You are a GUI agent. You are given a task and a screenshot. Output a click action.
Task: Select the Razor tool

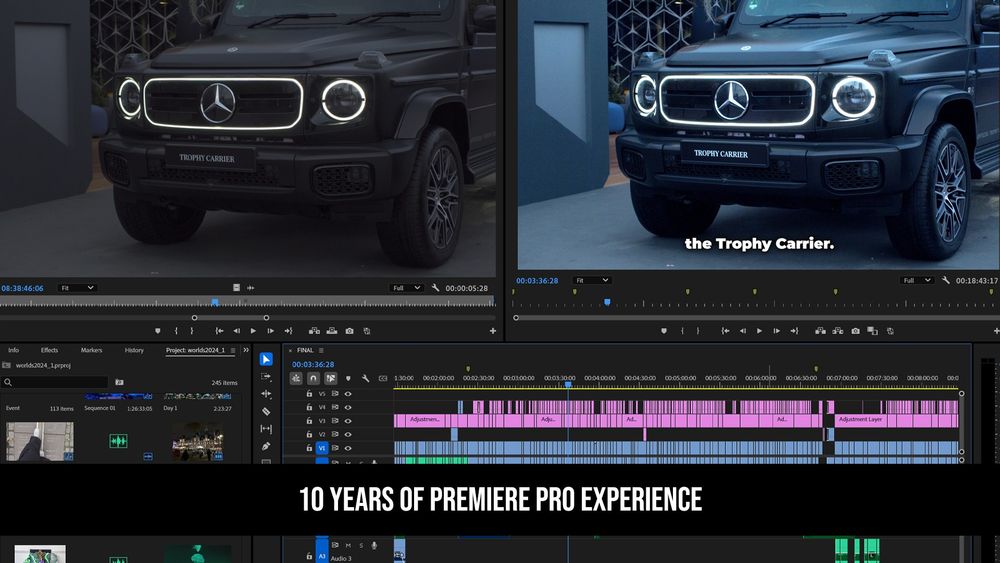click(266, 411)
